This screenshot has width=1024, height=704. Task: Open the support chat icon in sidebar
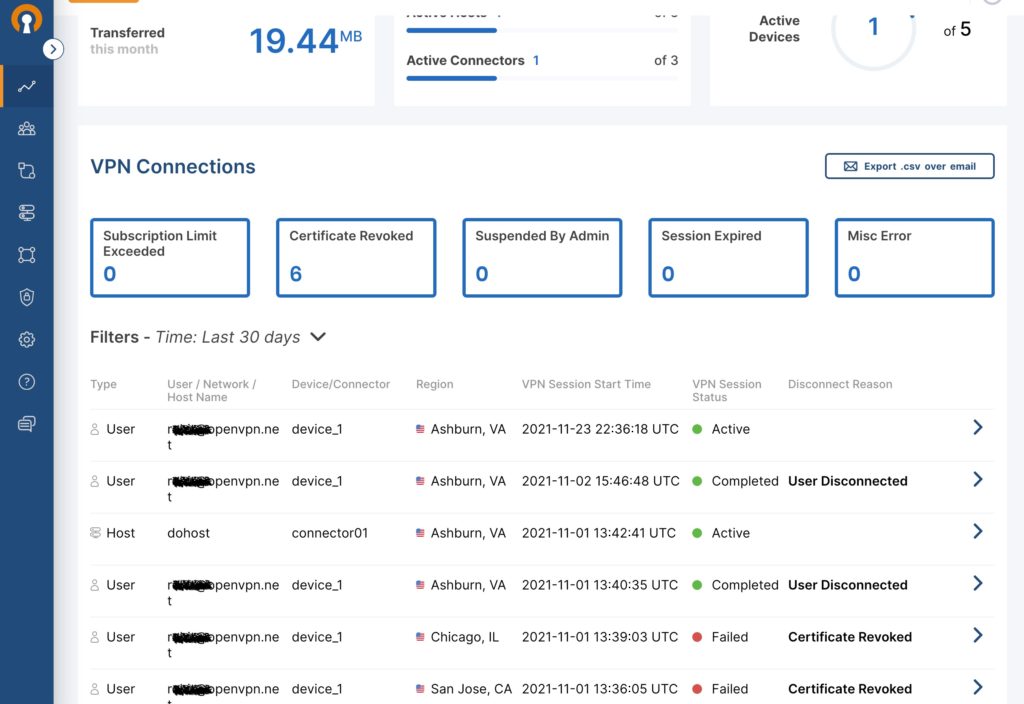pos(27,424)
